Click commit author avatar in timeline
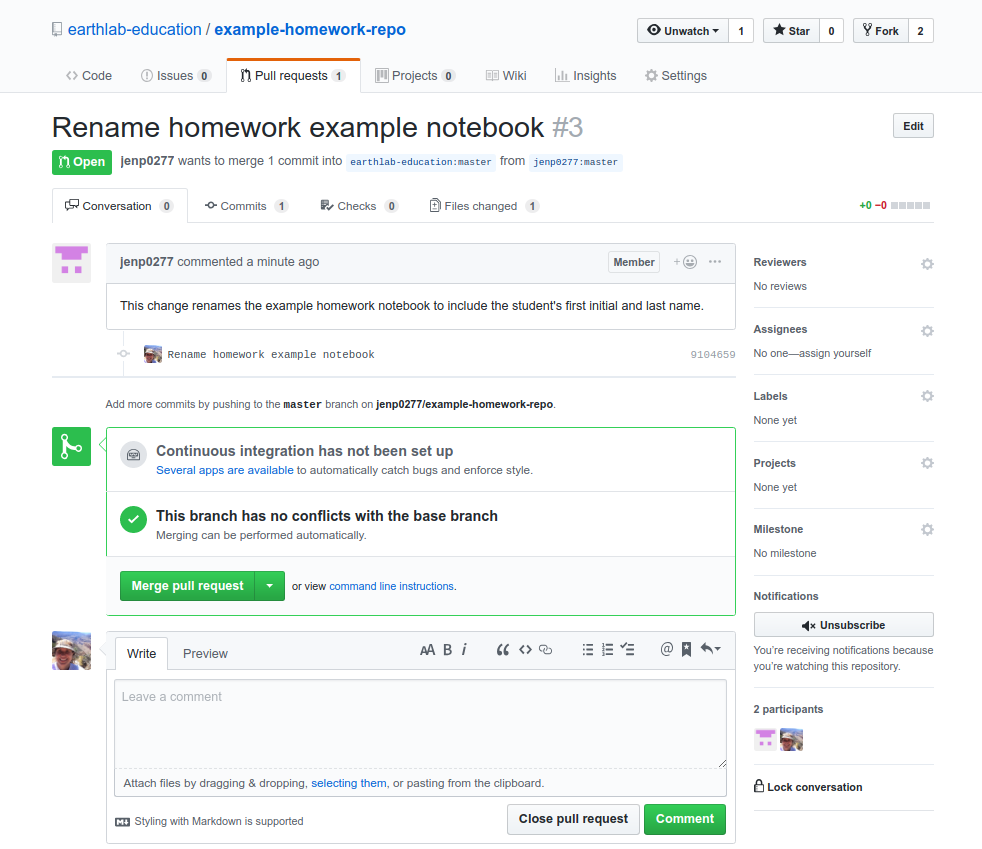982x849 pixels. coord(153,354)
